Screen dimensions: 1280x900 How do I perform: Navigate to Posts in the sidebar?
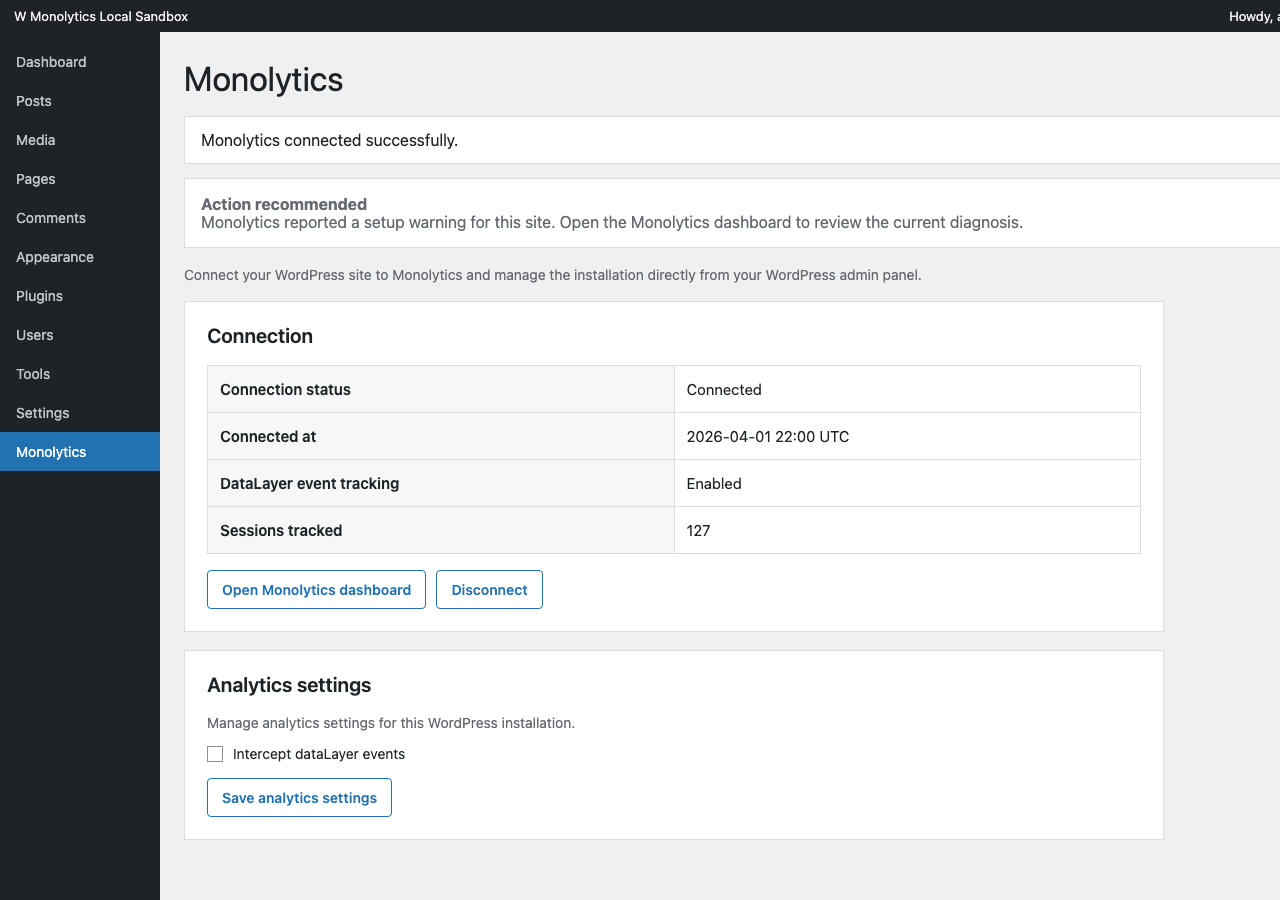pyautogui.click(x=33, y=101)
